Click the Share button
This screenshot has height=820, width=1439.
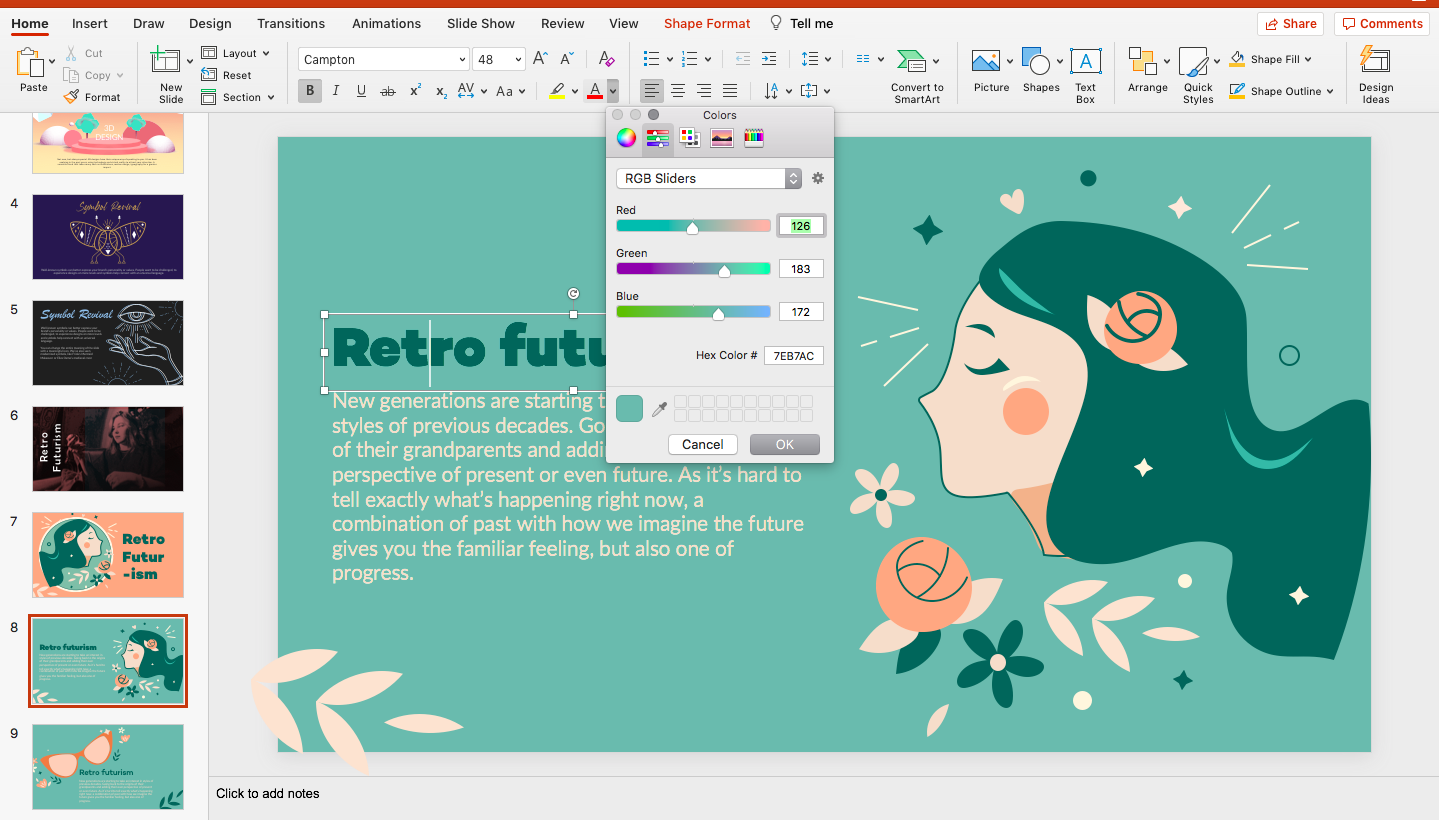coord(1290,23)
